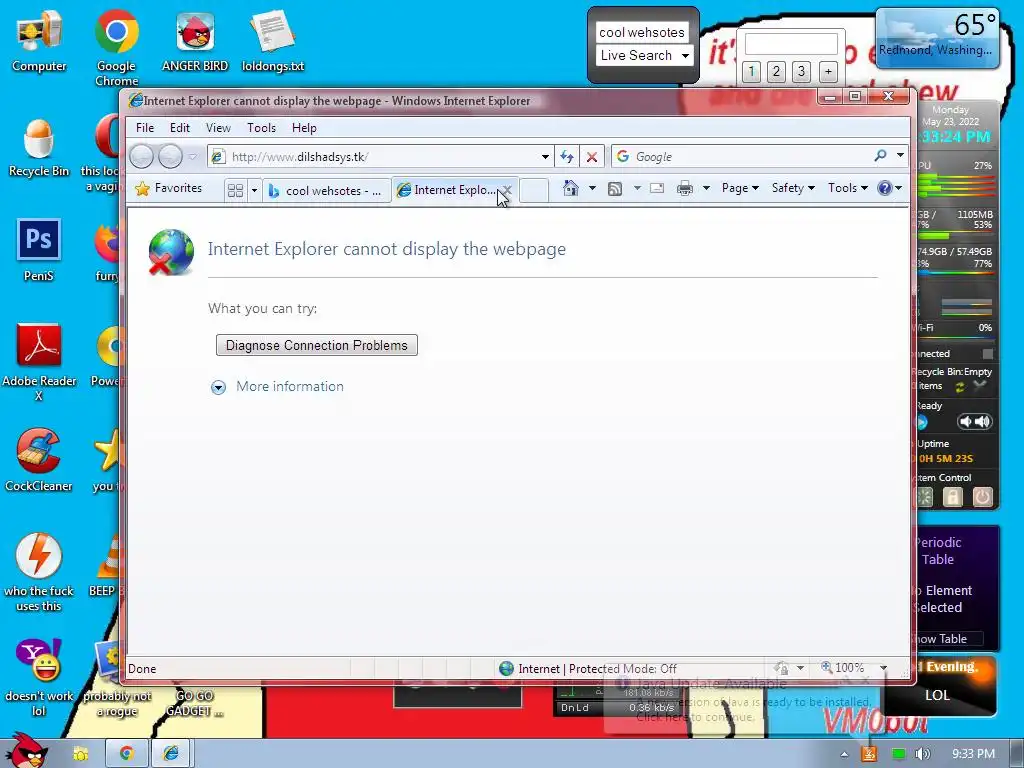Open the Quick Tabs grid icon
The width and height of the screenshot is (1024, 768).
pos(235,190)
